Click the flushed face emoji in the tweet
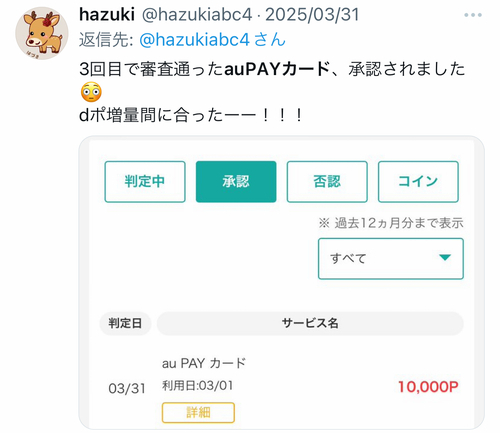 click(91, 92)
